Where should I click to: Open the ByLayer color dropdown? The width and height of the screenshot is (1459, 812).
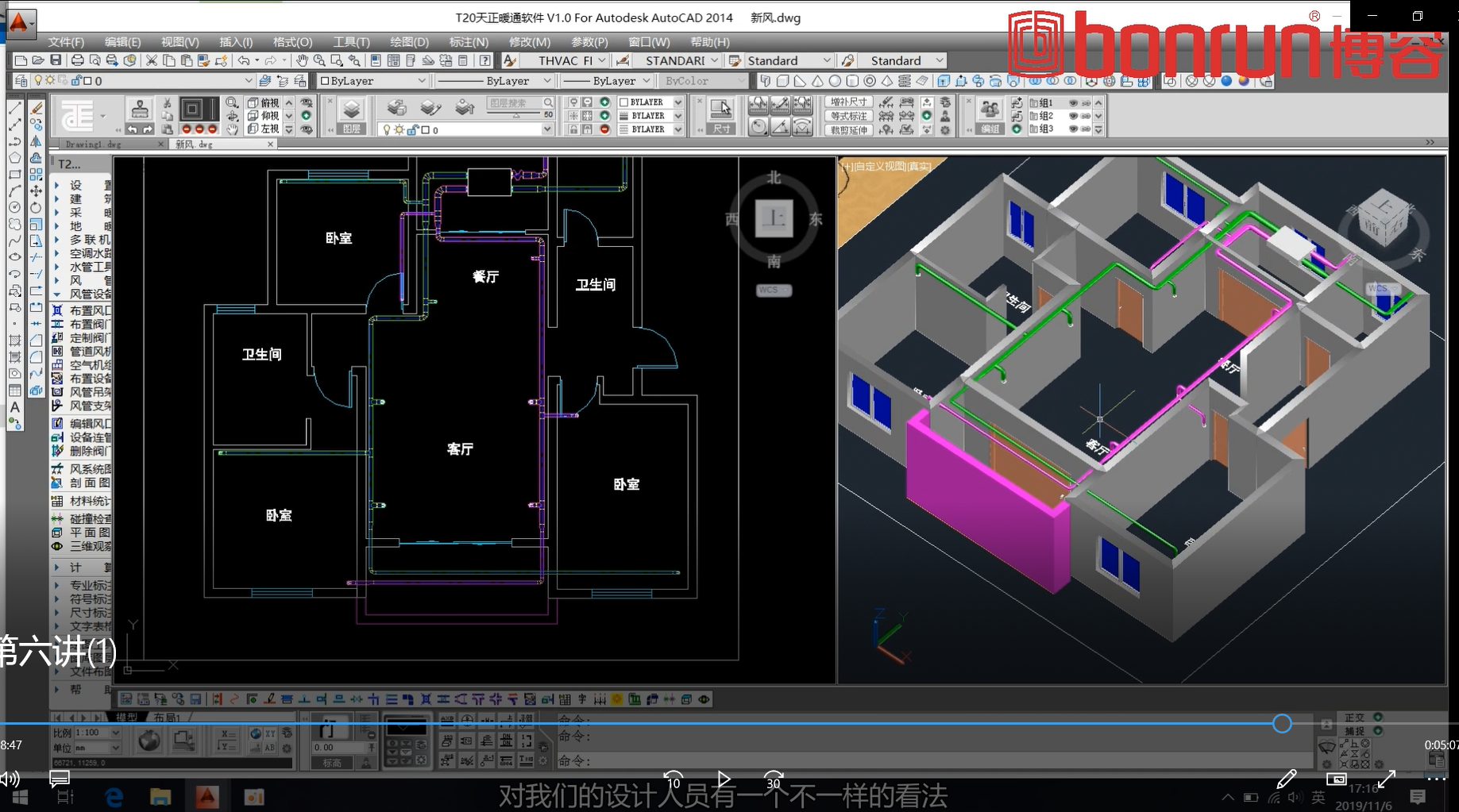point(422,81)
